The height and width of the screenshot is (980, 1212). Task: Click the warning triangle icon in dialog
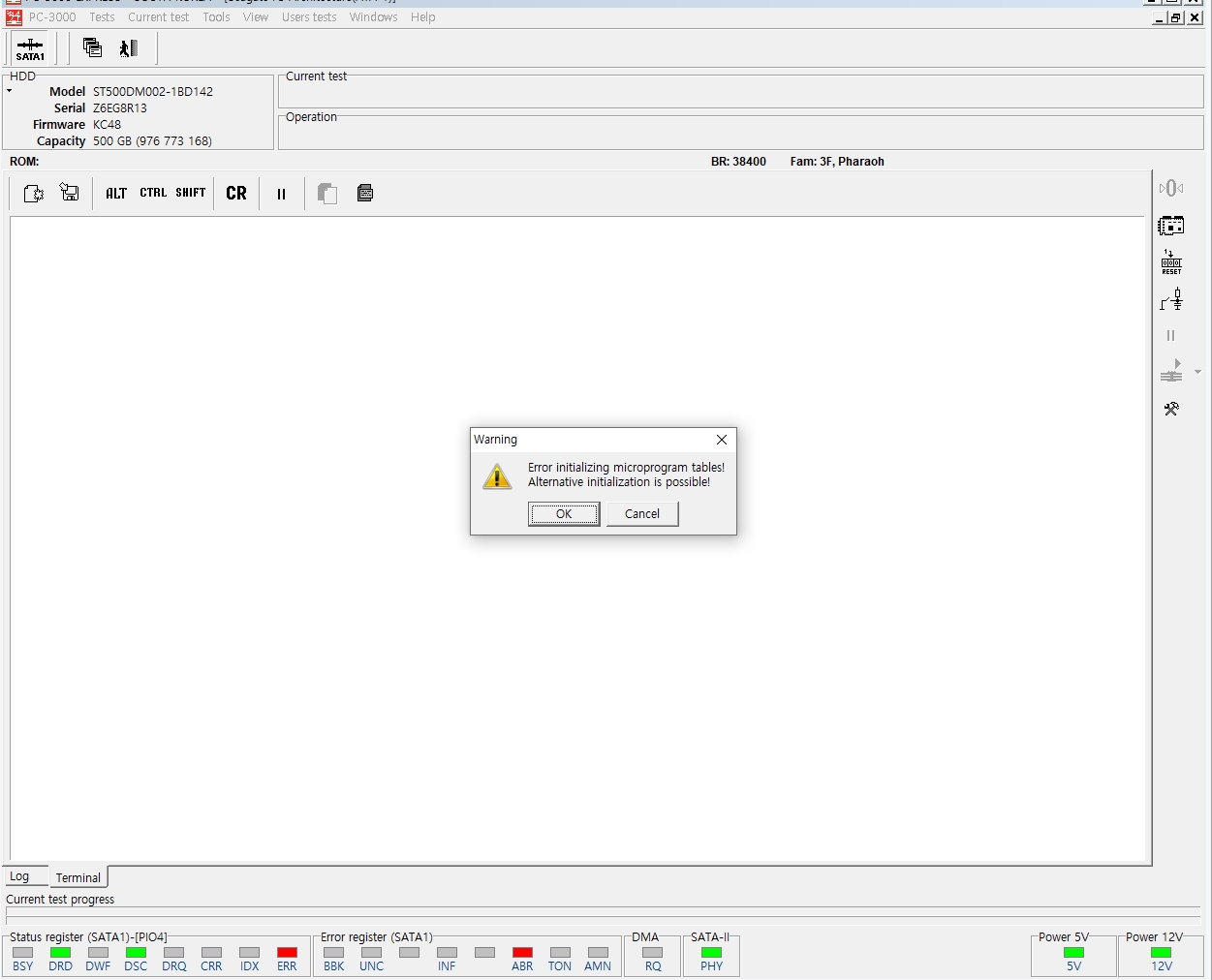pos(497,476)
